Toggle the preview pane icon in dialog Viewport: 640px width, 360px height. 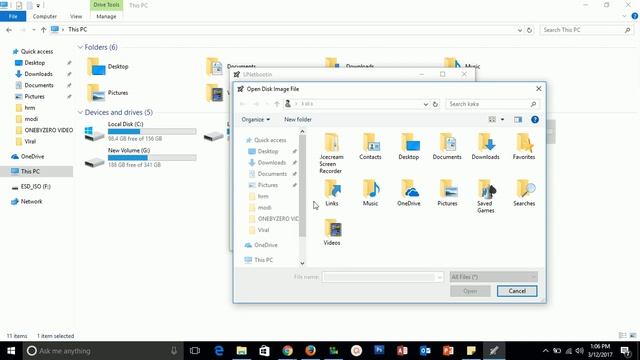pyautogui.click(x=518, y=120)
